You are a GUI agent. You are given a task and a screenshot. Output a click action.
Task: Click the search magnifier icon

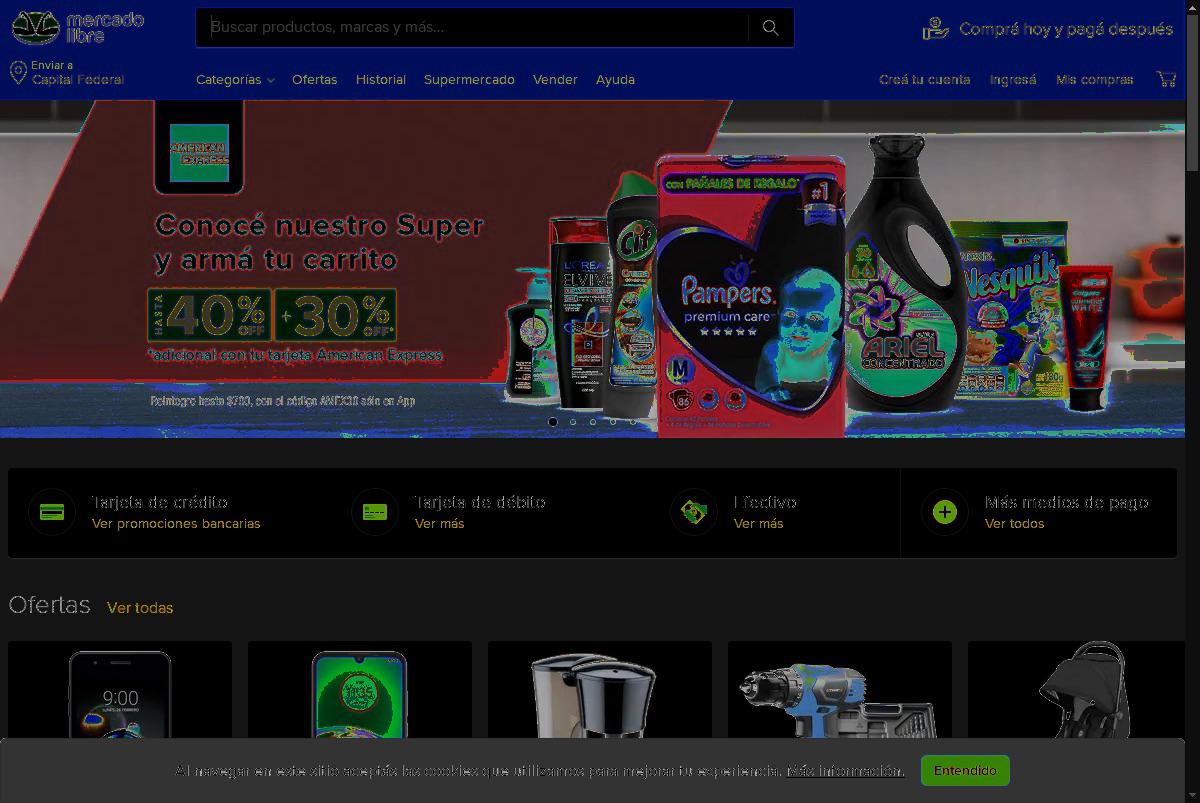click(x=770, y=28)
